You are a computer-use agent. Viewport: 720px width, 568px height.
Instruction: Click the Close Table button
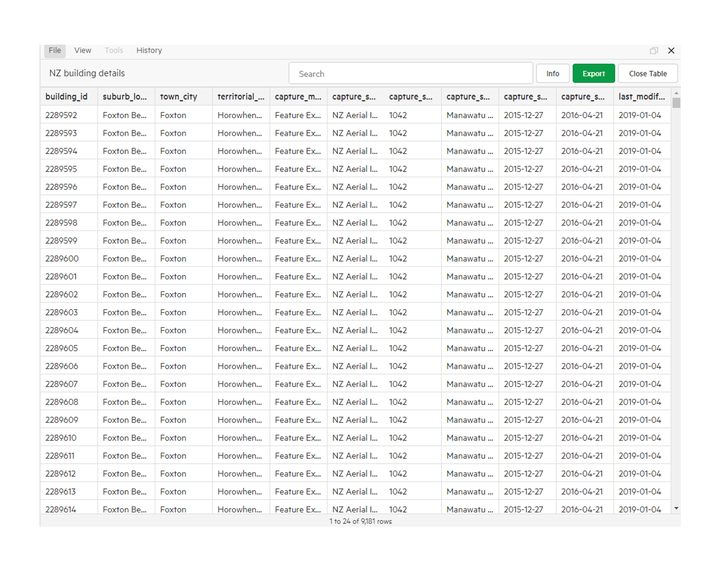click(x=647, y=73)
